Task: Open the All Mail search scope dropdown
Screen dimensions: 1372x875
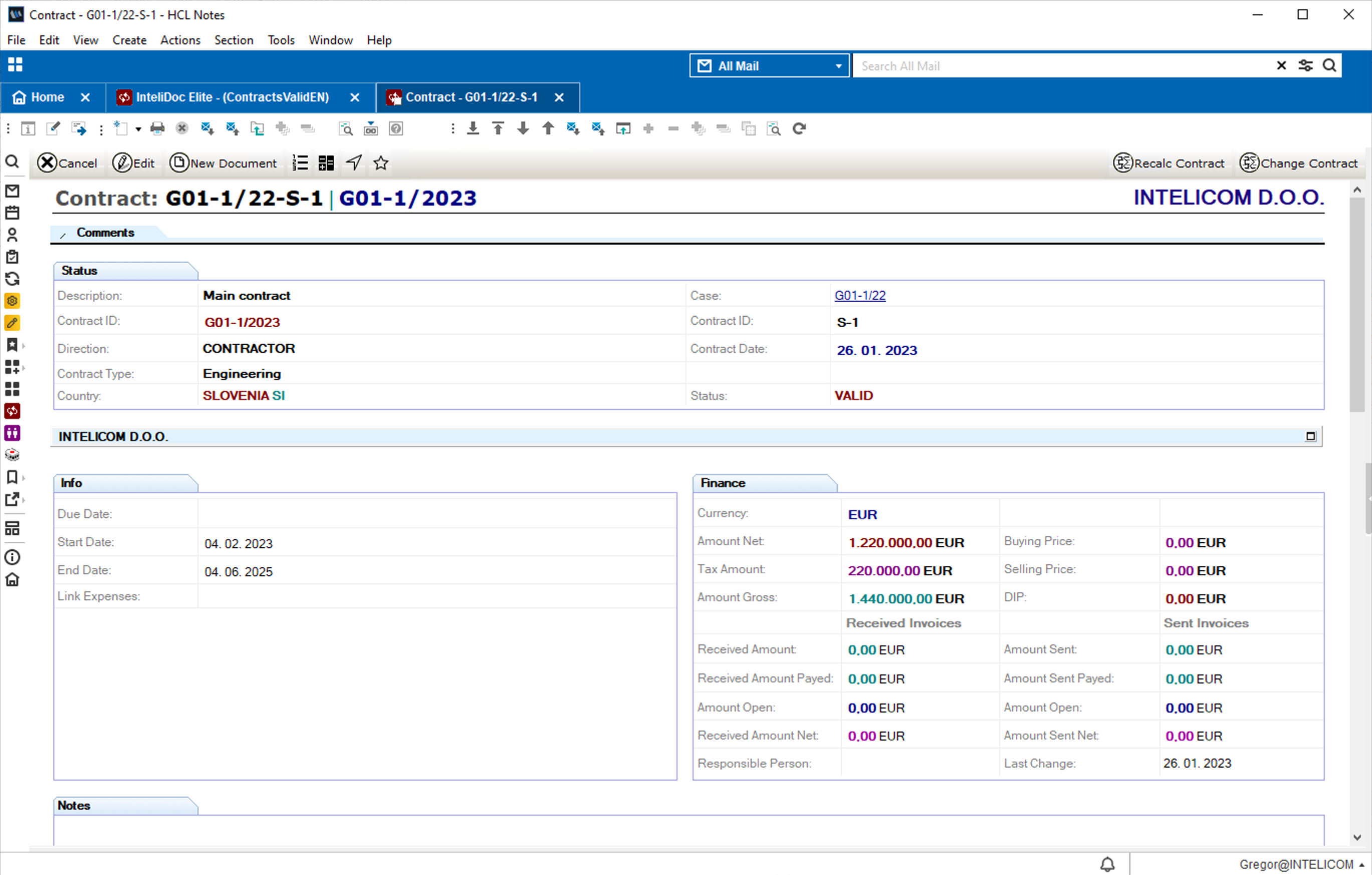Action: tap(769, 66)
